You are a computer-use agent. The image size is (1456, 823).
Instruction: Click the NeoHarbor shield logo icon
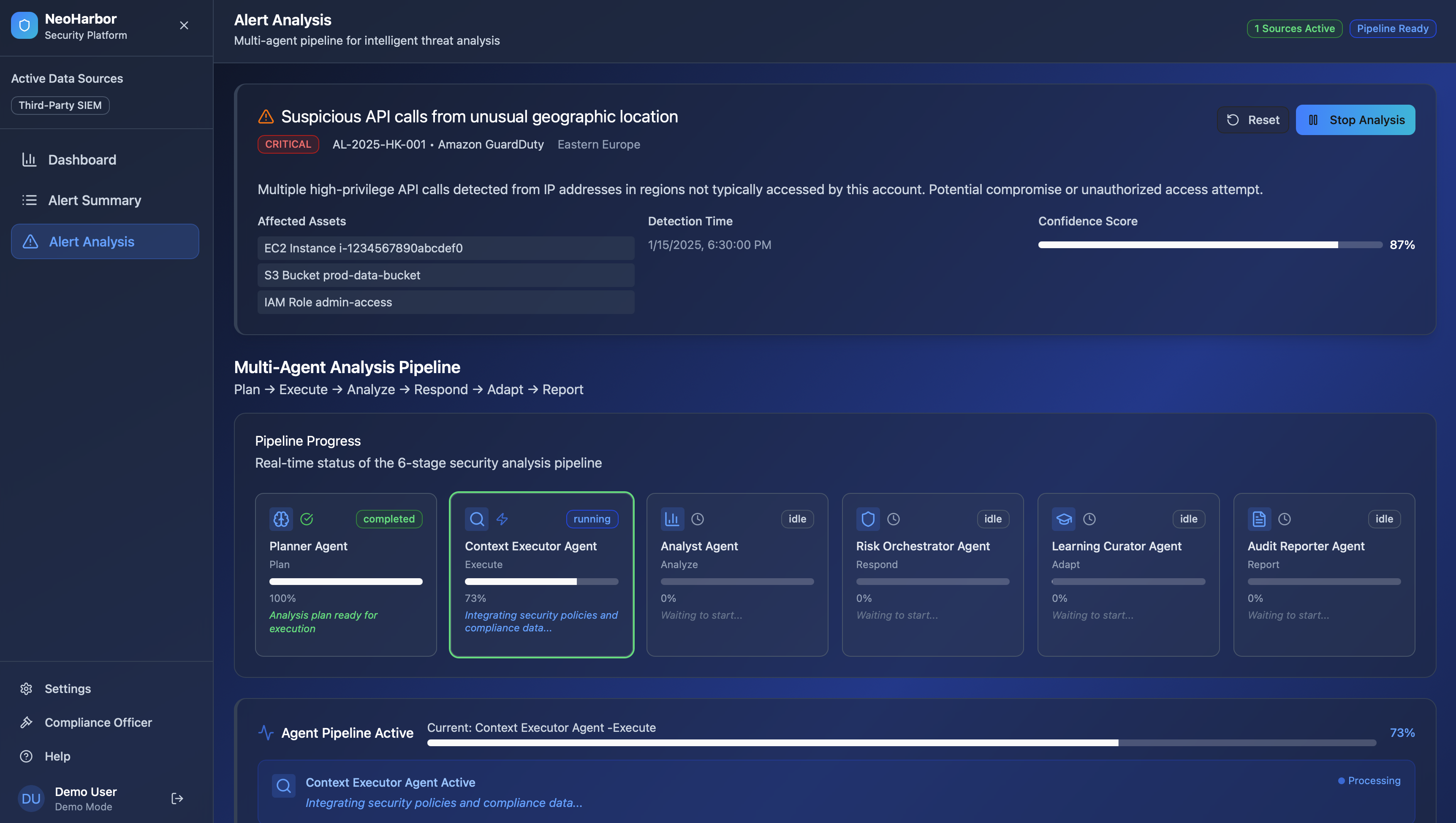(24, 25)
